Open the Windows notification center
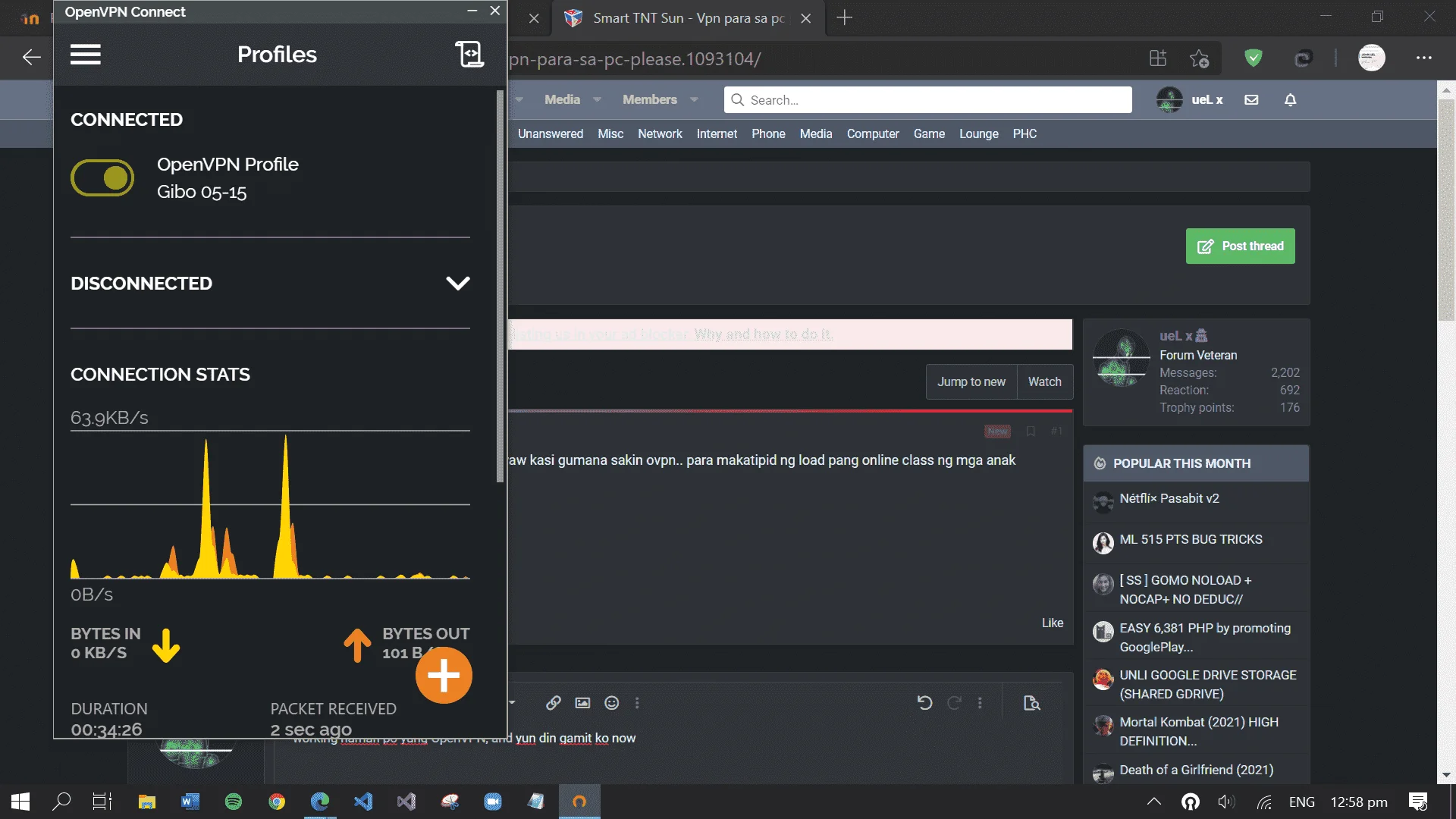 point(1417,802)
